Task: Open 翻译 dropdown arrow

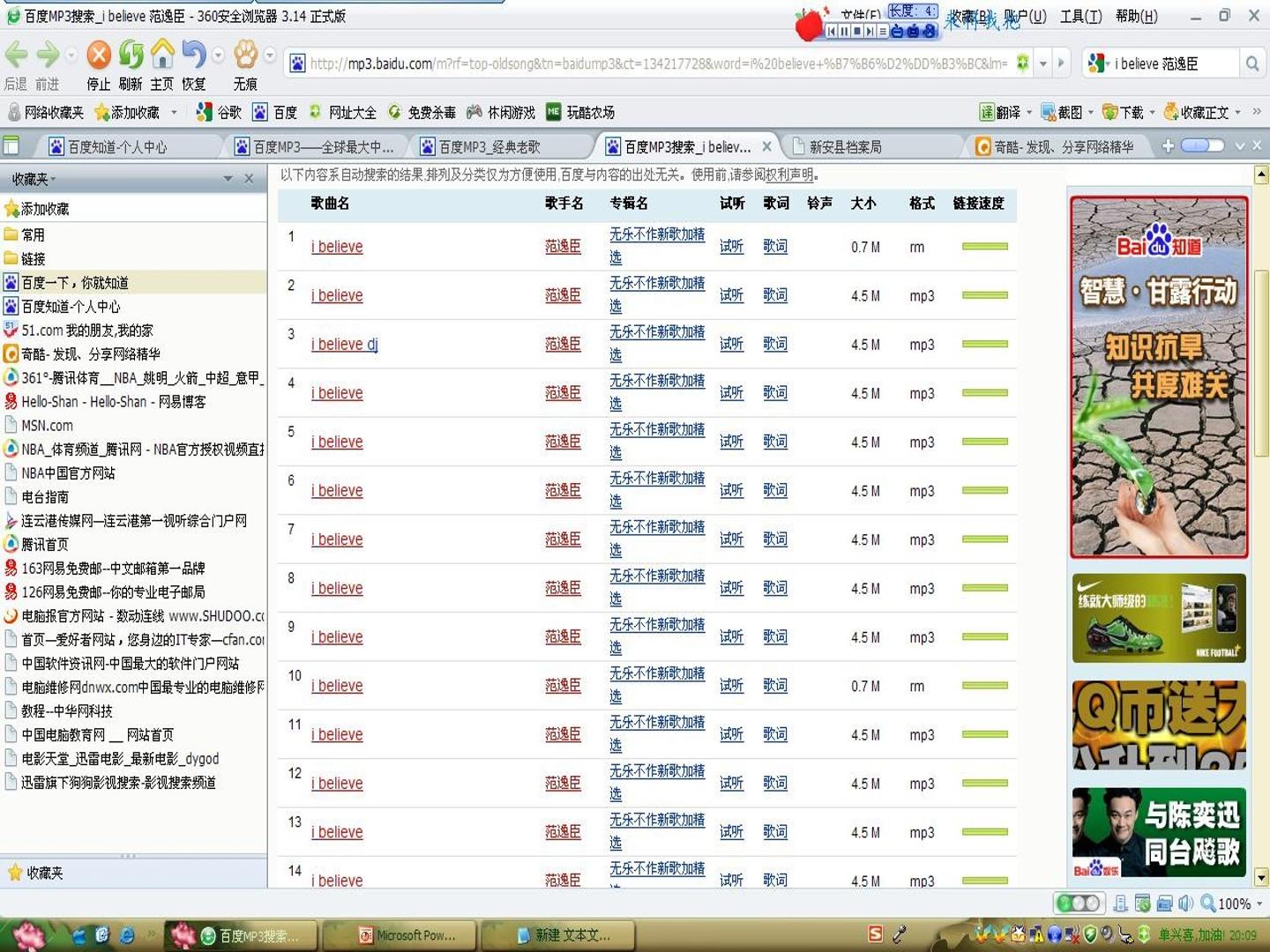Action: 1029,112
